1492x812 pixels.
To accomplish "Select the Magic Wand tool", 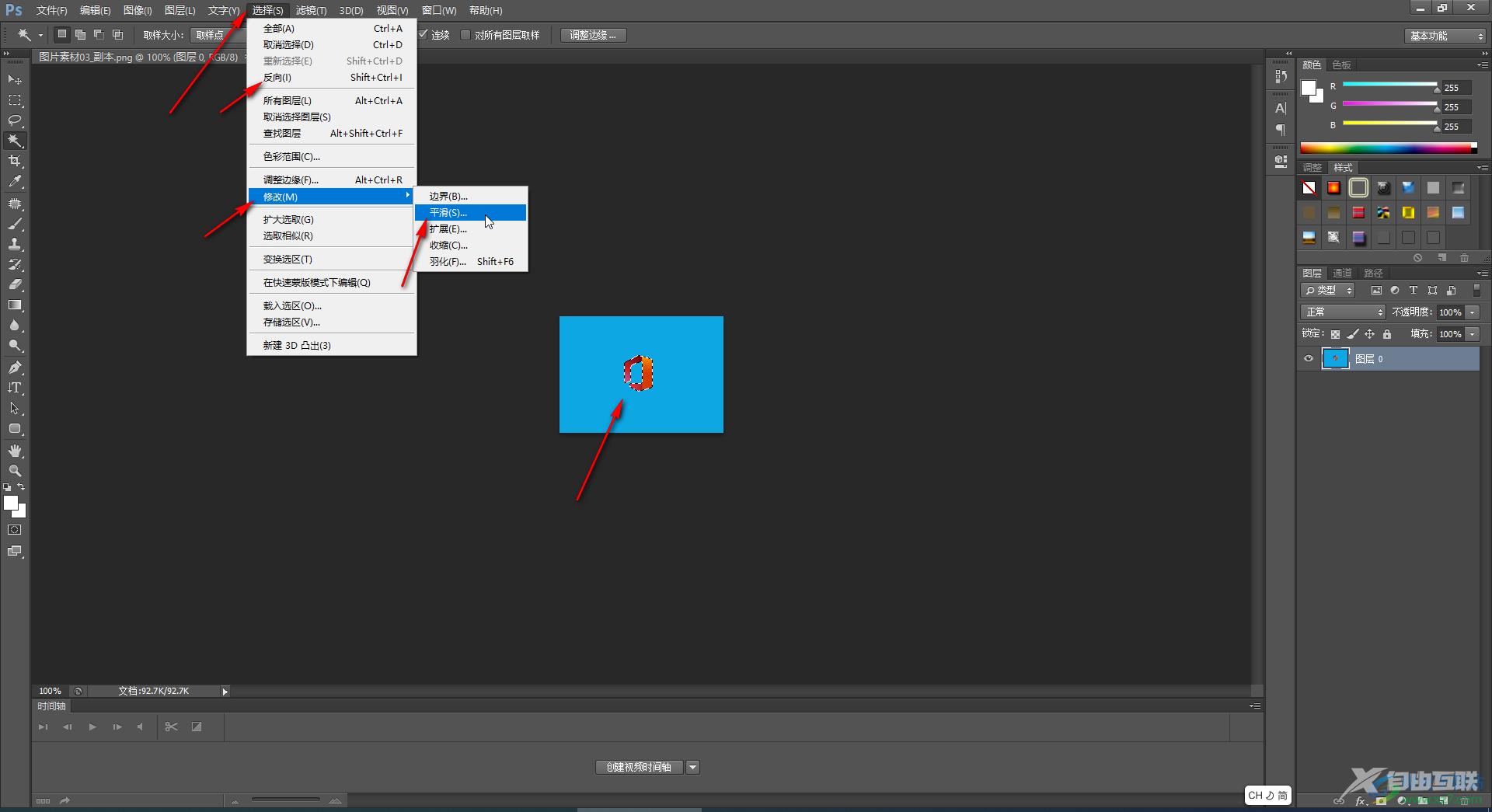I will click(x=15, y=141).
